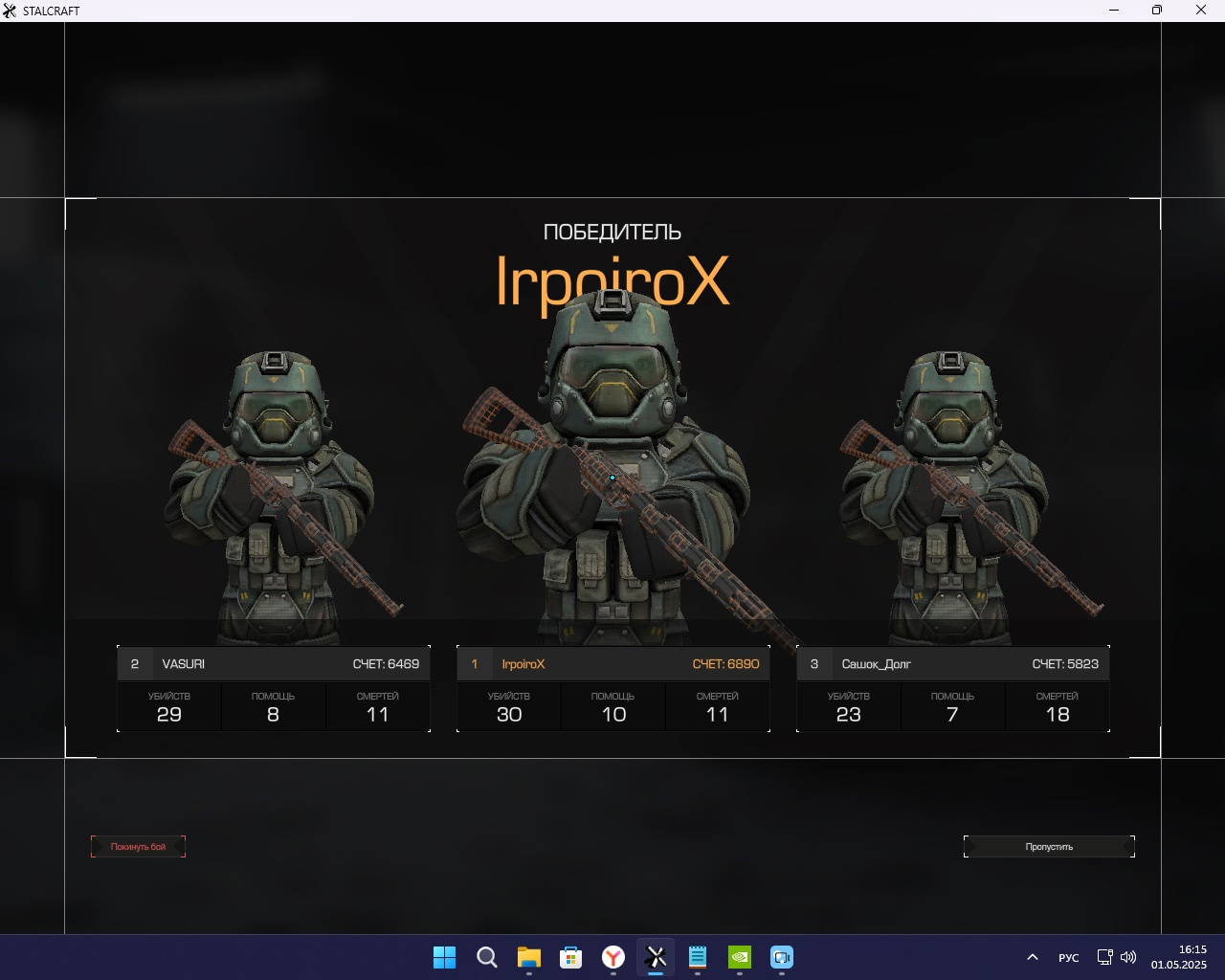Click rank number 3 badge
The width and height of the screenshot is (1225, 980).
(x=814, y=664)
